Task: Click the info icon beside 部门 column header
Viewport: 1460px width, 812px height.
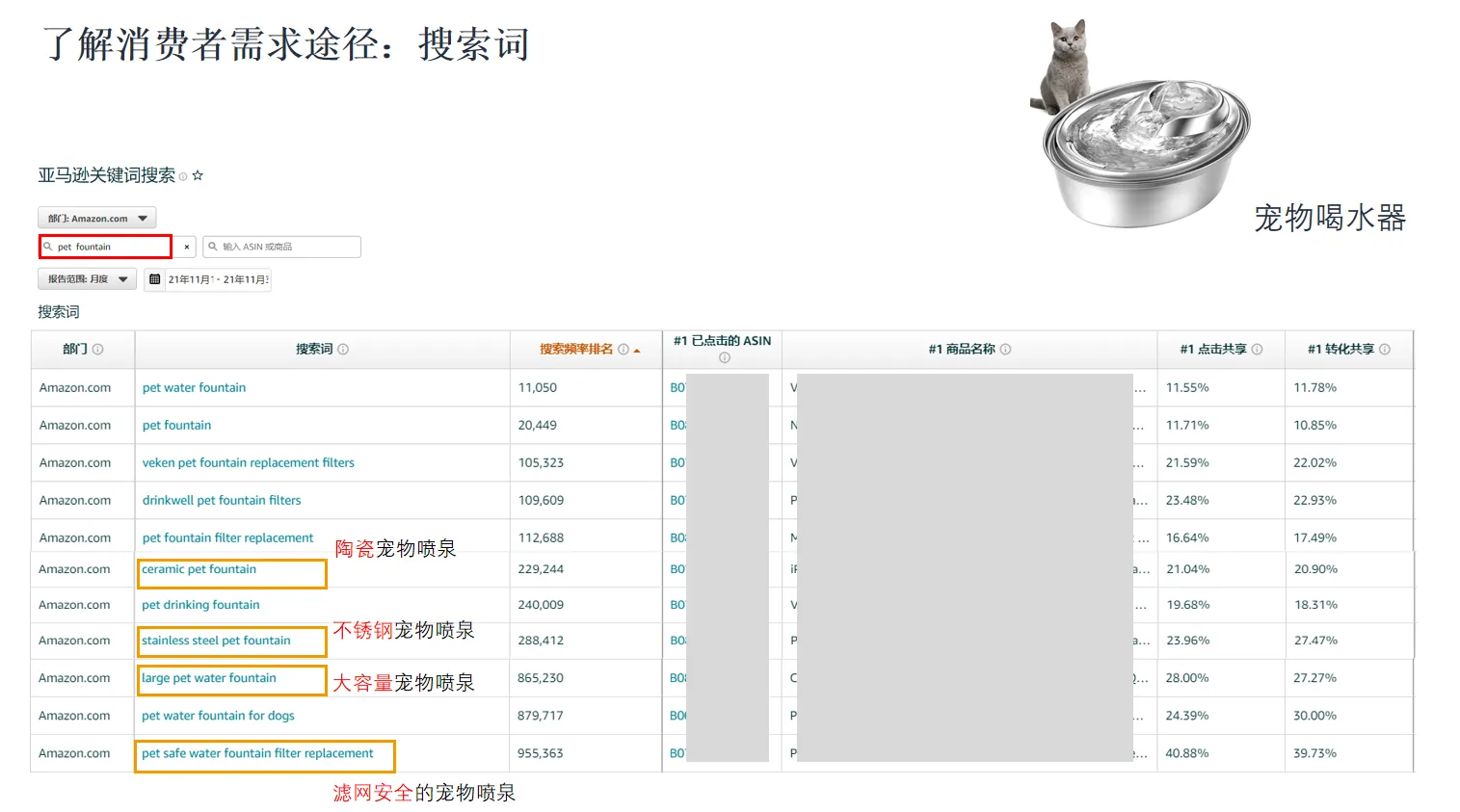Action: (x=99, y=349)
